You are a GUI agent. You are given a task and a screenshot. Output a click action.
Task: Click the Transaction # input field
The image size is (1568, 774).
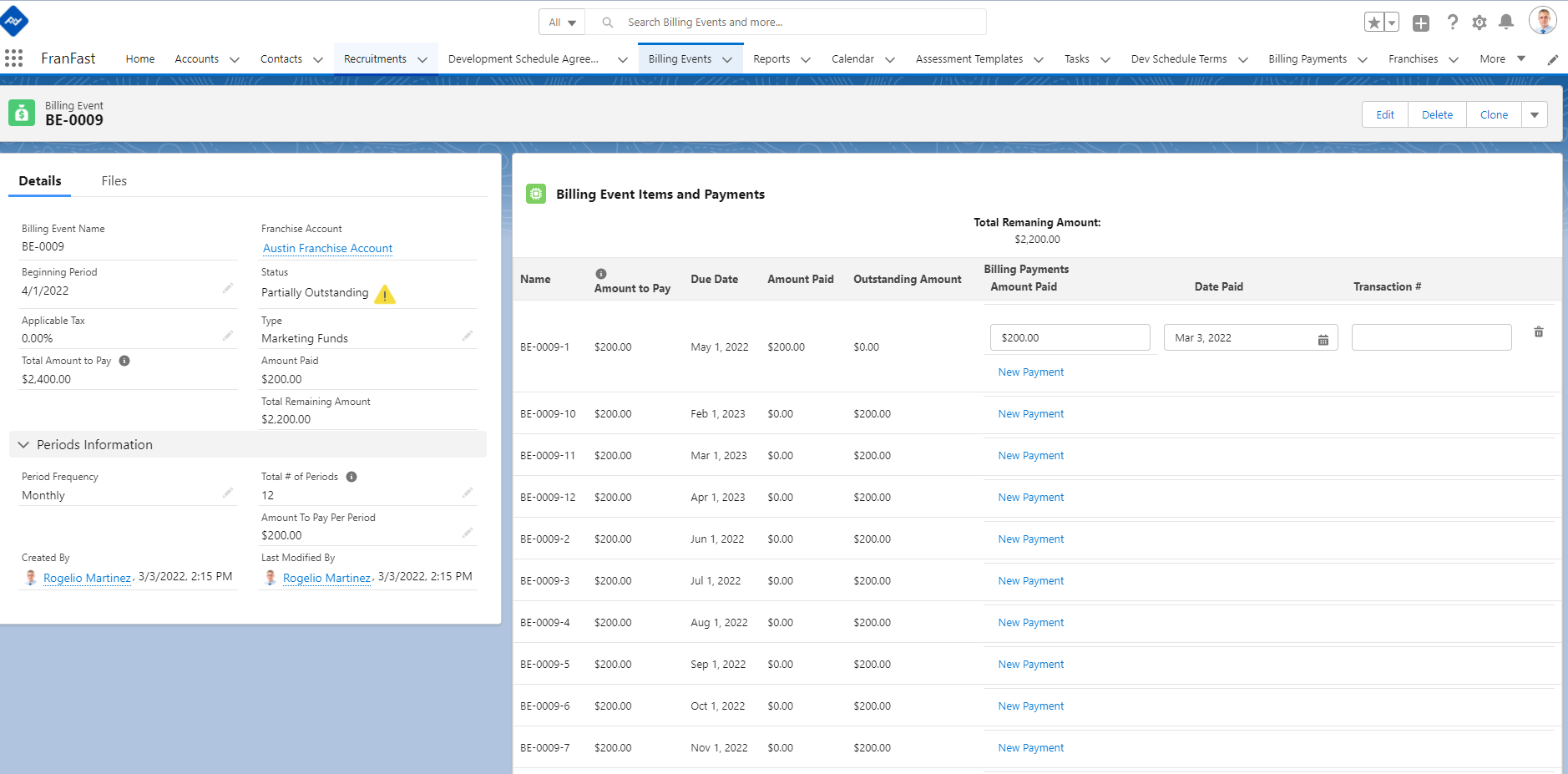pyautogui.click(x=1431, y=338)
